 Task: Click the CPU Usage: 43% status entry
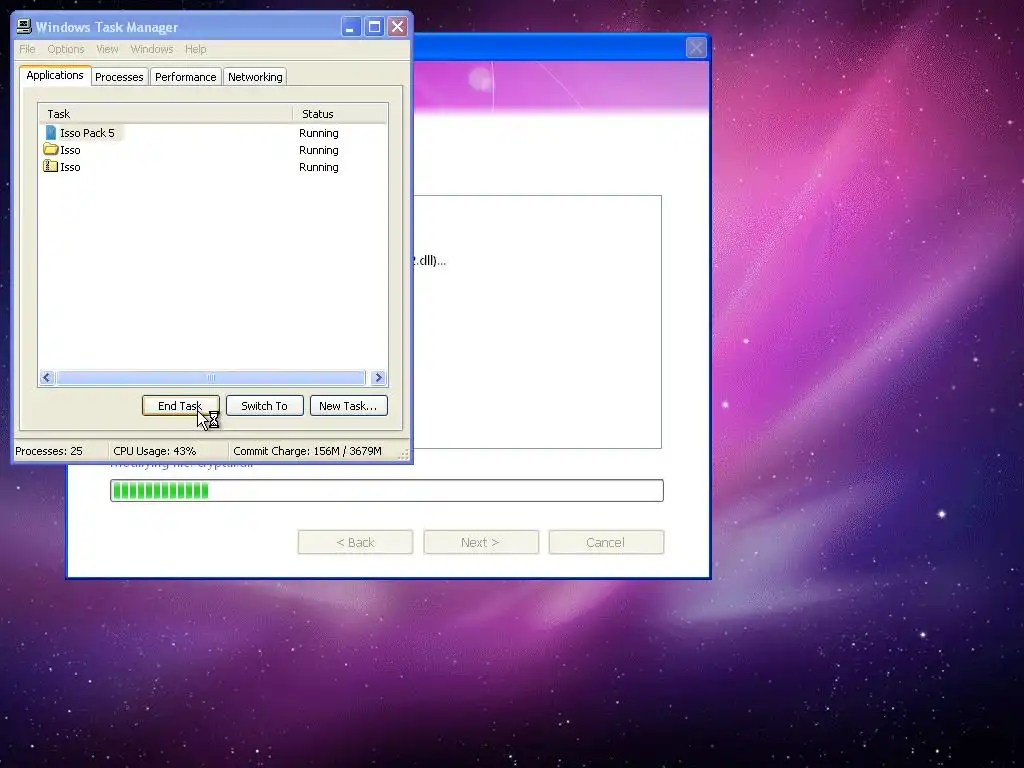[155, 451]
